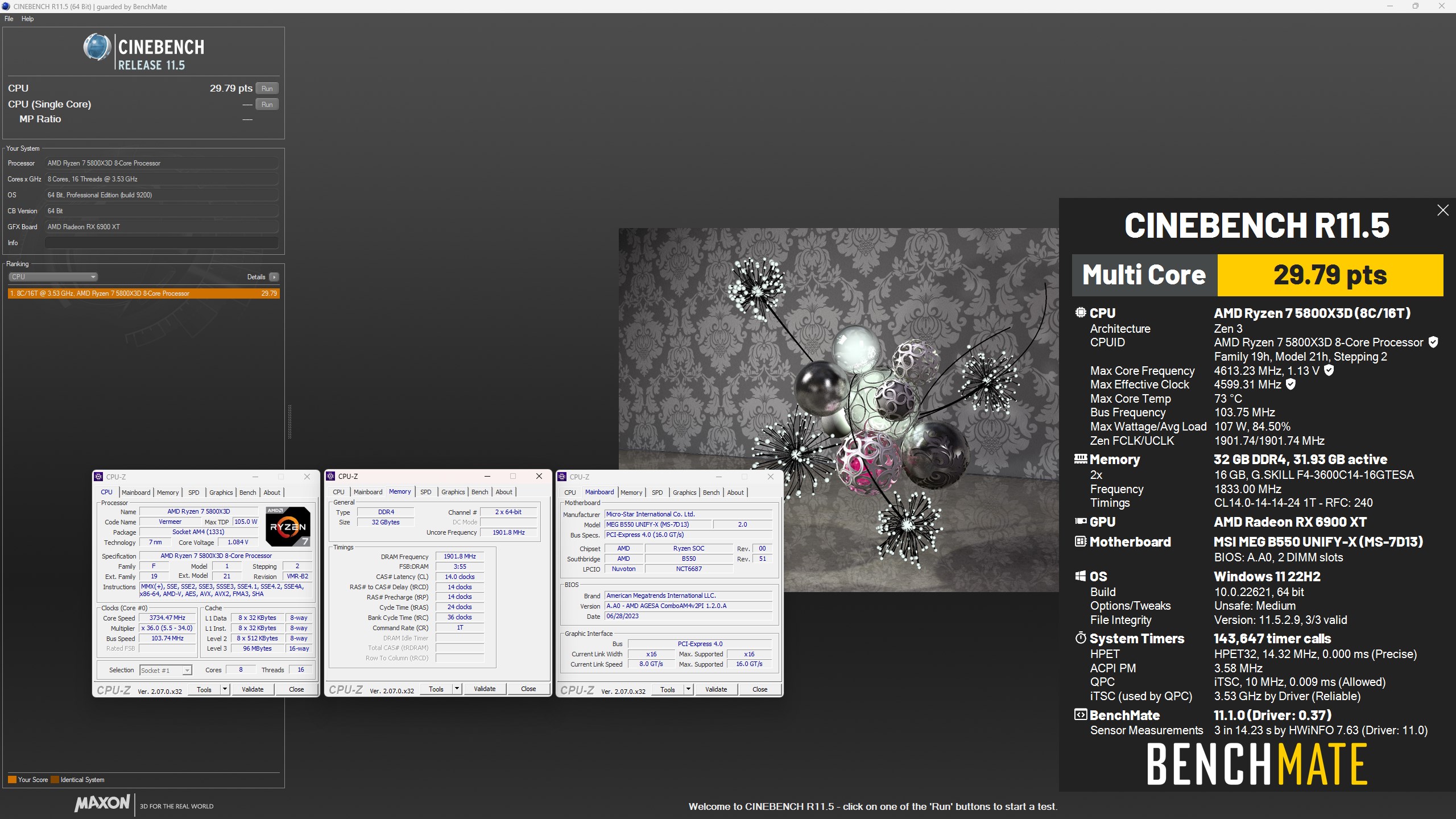Switch to the Graphics tab in the CPU tab window
Image resolution: width=1456 pixels, height=819 pixels.
point(221,493)
